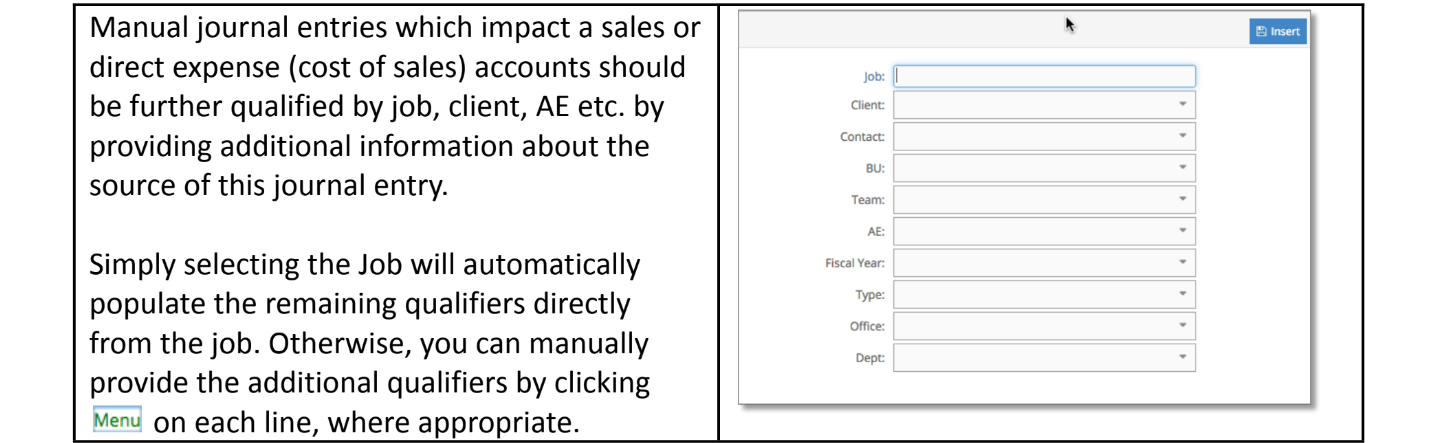Expand the Contact dropdown arrow

click(x=1182, y=136)
